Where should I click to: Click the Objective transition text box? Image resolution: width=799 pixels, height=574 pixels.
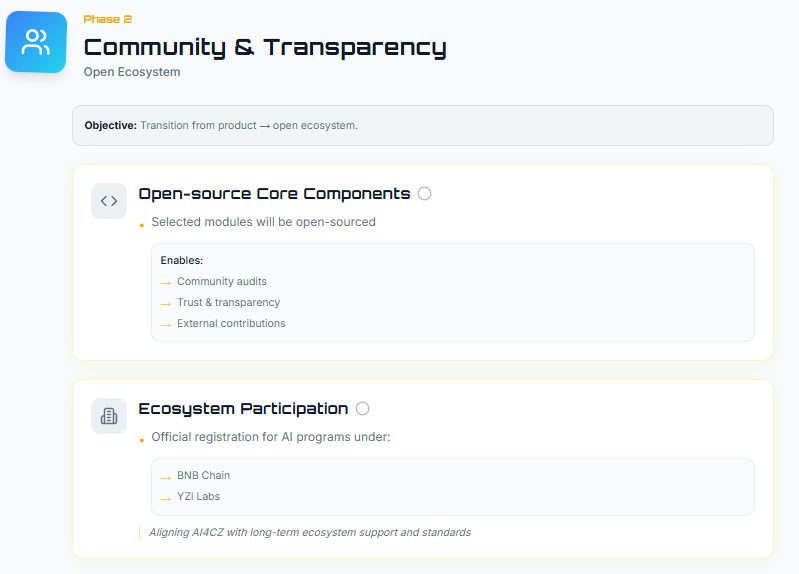tap(423, 125)
